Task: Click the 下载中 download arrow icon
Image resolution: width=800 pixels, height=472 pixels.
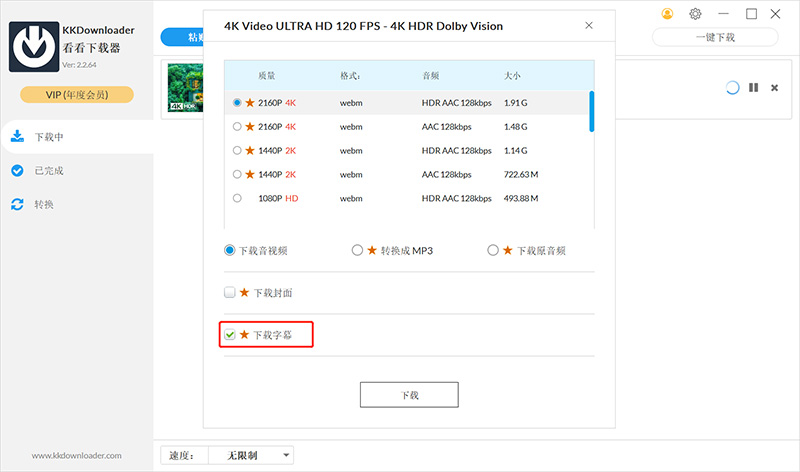Action: tap(17, 136)
